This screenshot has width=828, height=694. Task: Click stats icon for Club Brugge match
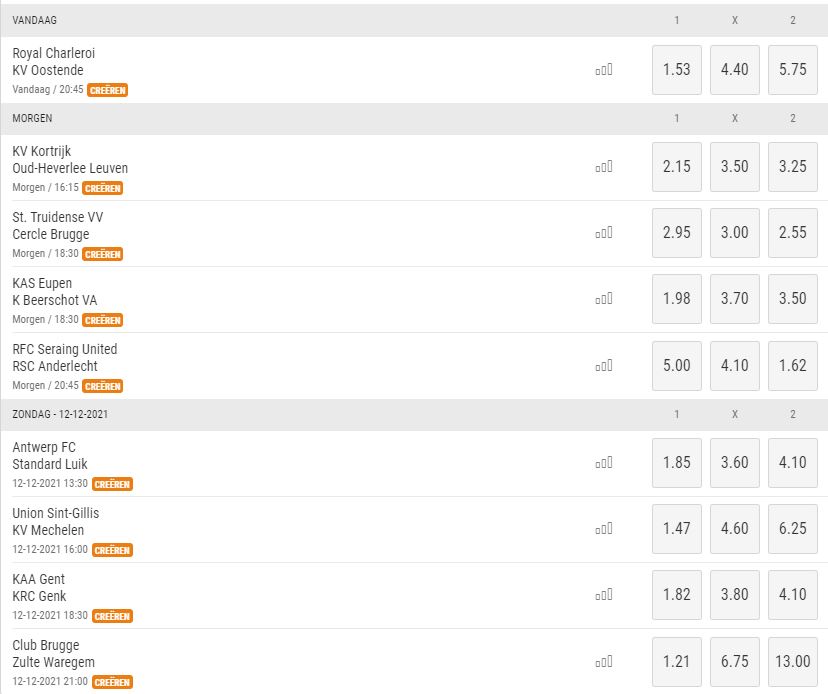[604, 662]
